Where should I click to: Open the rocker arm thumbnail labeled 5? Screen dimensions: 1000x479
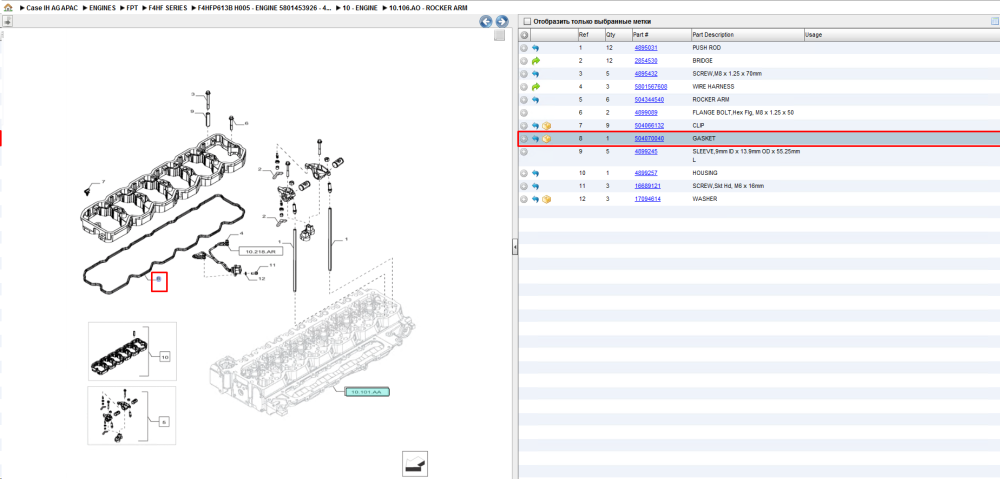(x=132, y=415)
